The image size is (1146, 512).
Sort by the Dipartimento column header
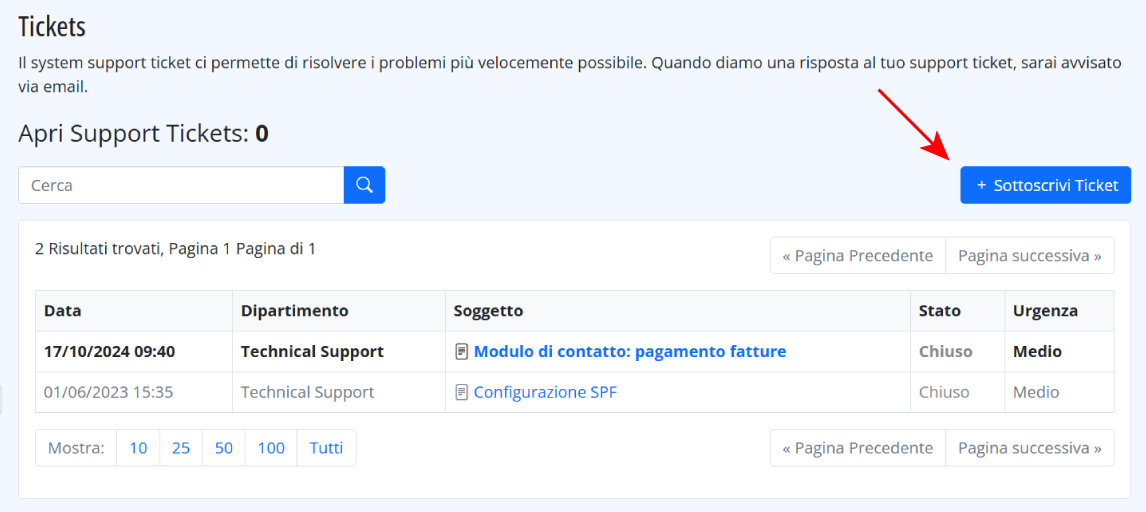click(x=295, y=311)
